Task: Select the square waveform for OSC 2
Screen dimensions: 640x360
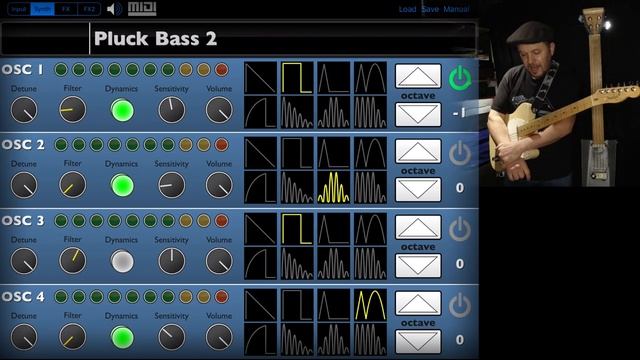Action: (297, 153)
